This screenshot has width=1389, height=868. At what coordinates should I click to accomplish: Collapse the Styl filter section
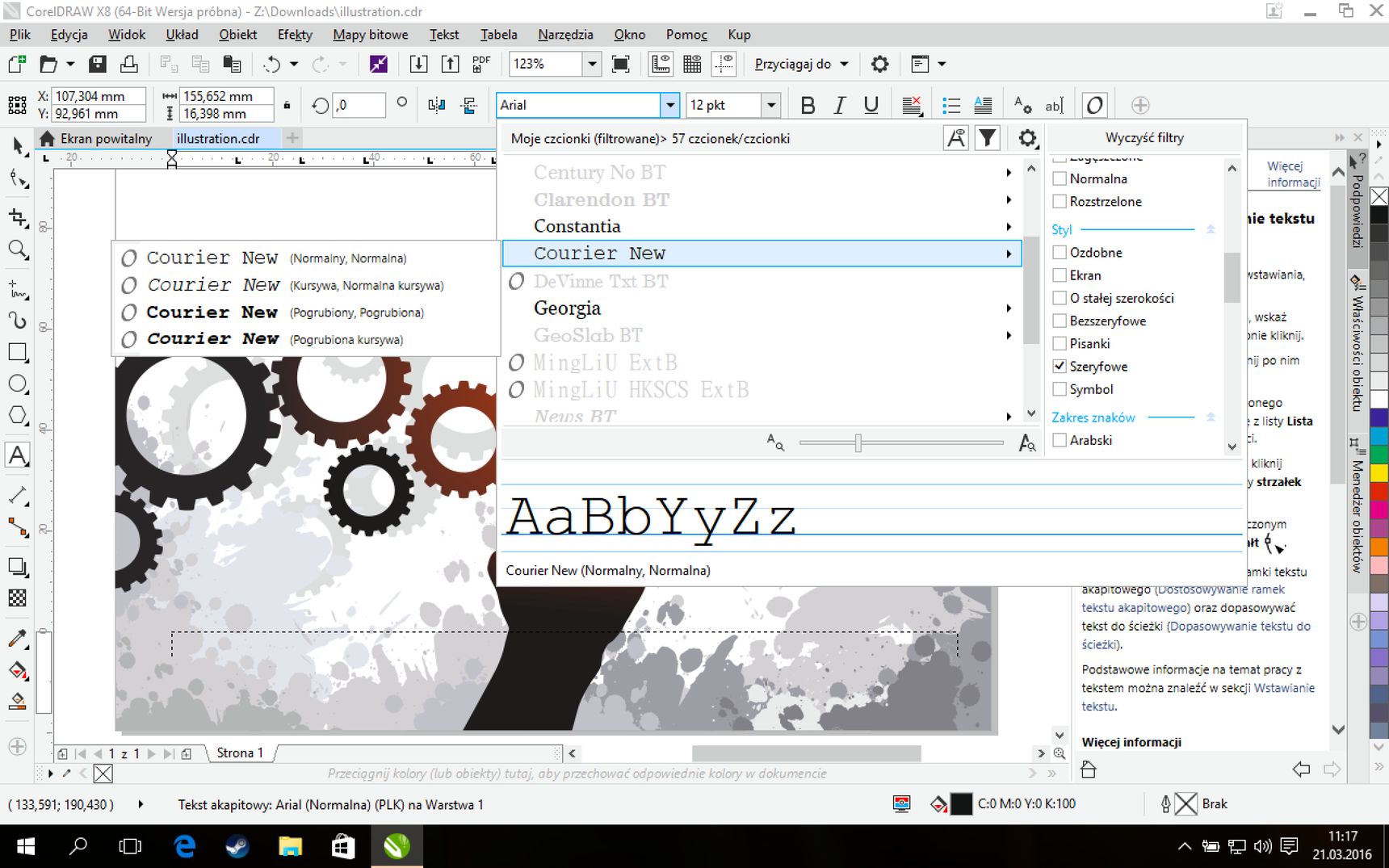[1211, 229]
